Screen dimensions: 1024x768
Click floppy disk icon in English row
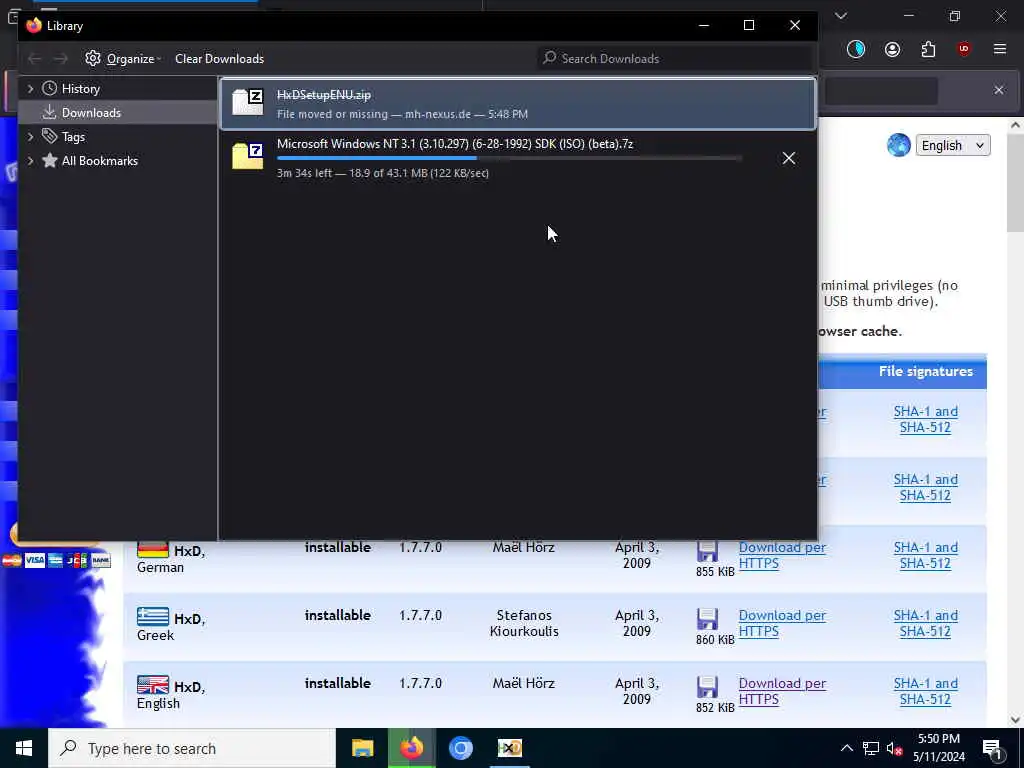click(x=707, y=687)
